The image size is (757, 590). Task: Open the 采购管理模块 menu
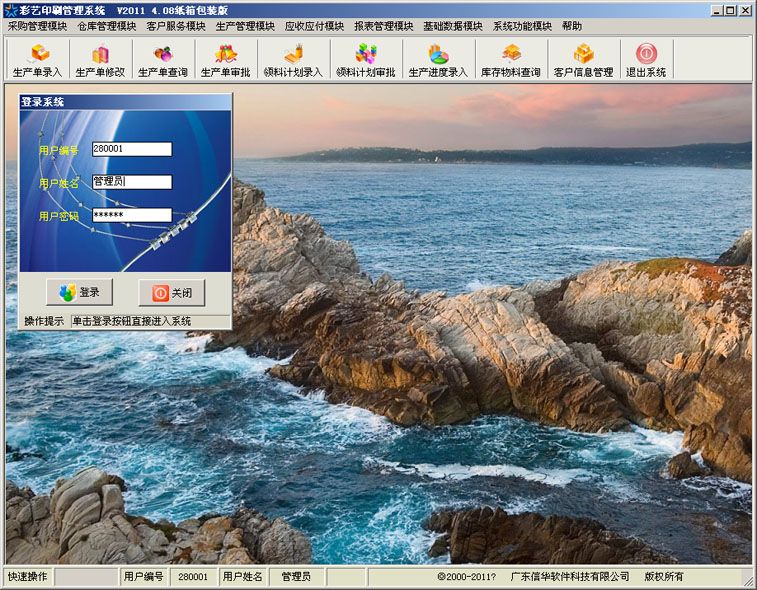[x=37, y=26]
